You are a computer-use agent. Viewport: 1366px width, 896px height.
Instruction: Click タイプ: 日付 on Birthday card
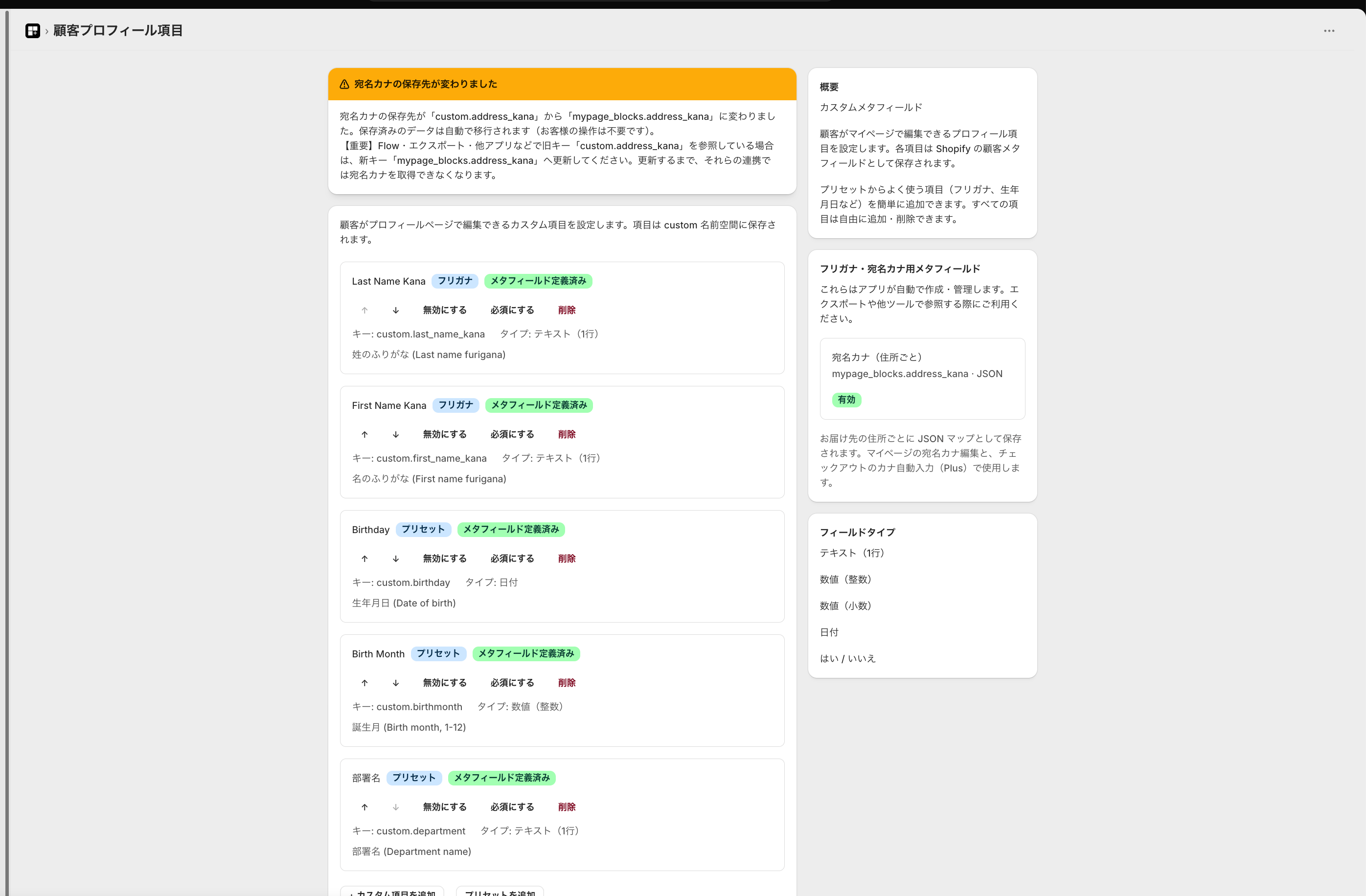click(x=491, y=582)
